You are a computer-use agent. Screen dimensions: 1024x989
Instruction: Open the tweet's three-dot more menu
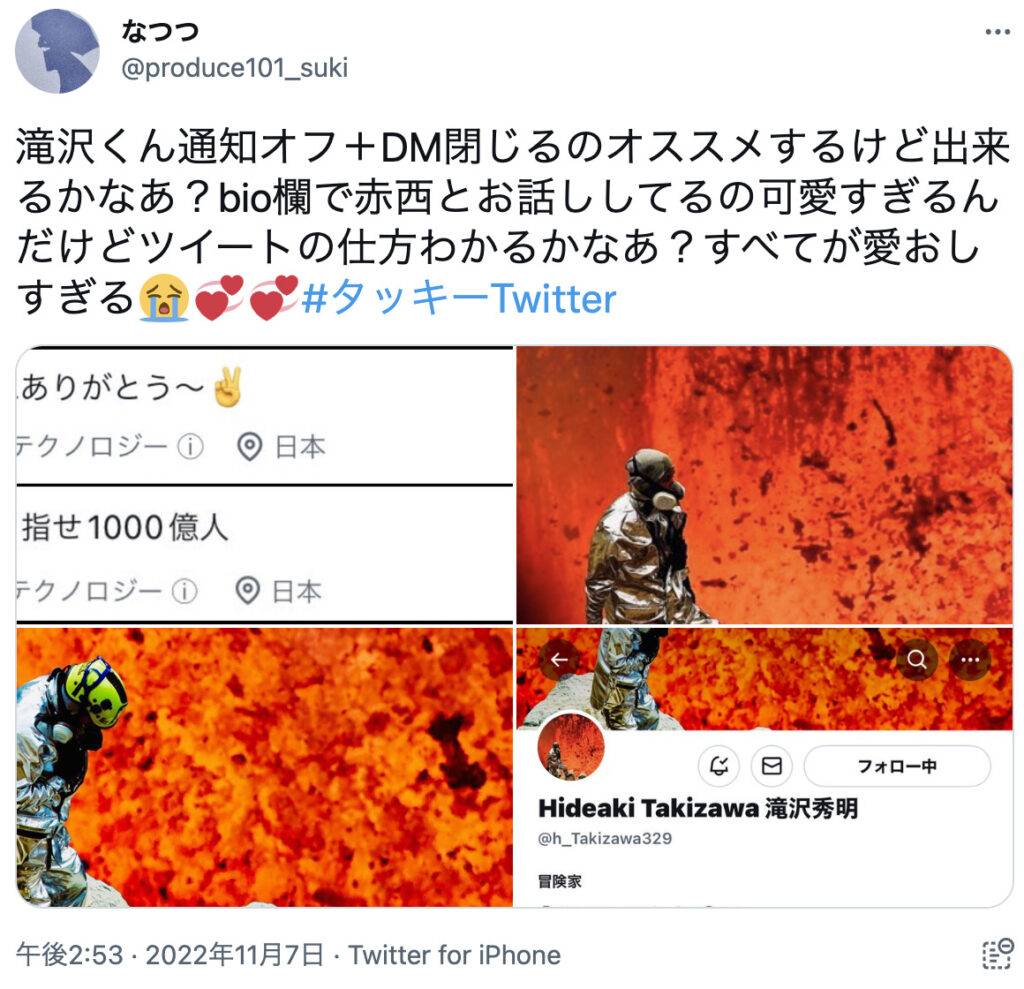click(x=997, y=32)
